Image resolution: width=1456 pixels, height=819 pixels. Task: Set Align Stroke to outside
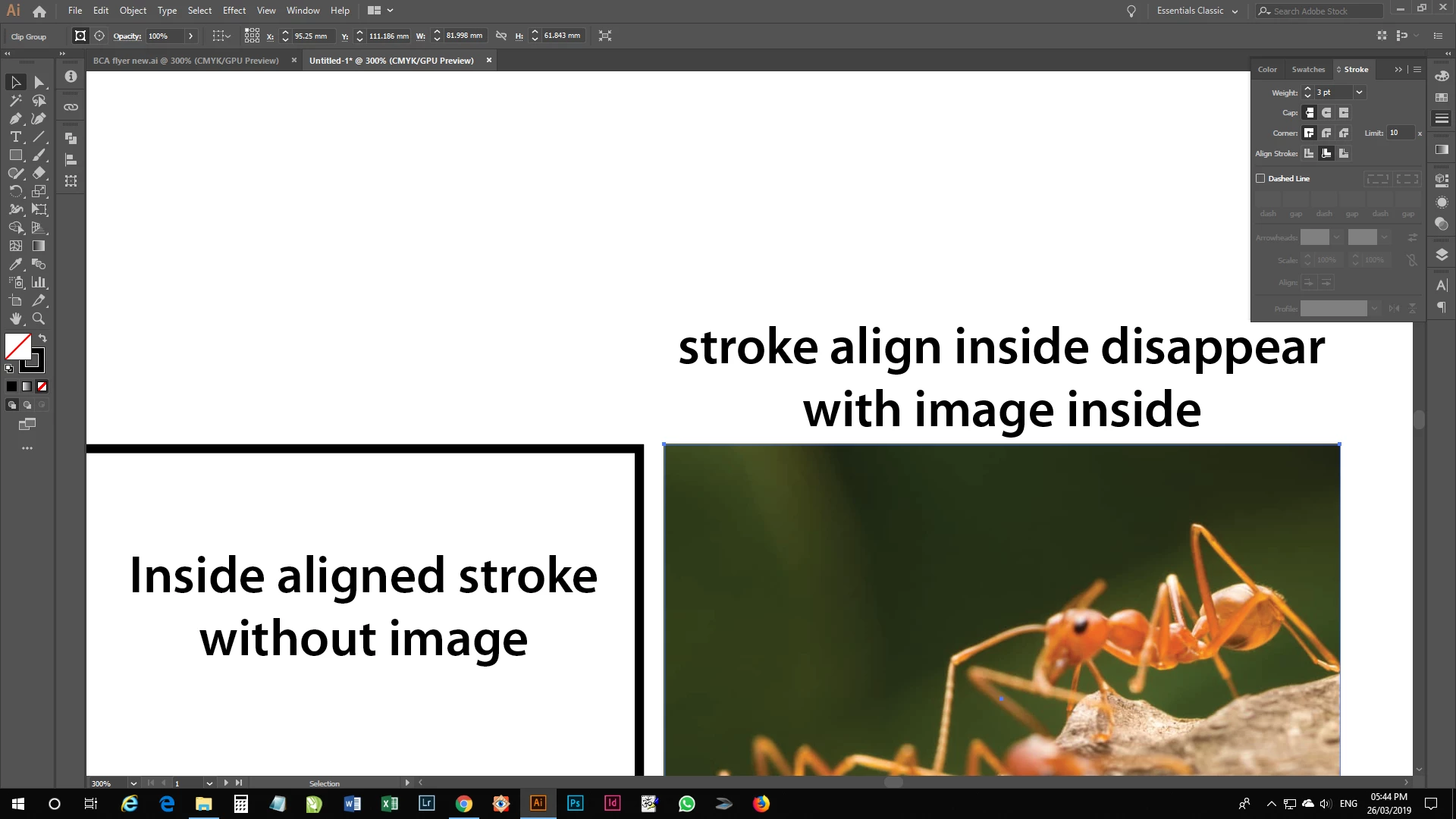(x=1344, y=153)
